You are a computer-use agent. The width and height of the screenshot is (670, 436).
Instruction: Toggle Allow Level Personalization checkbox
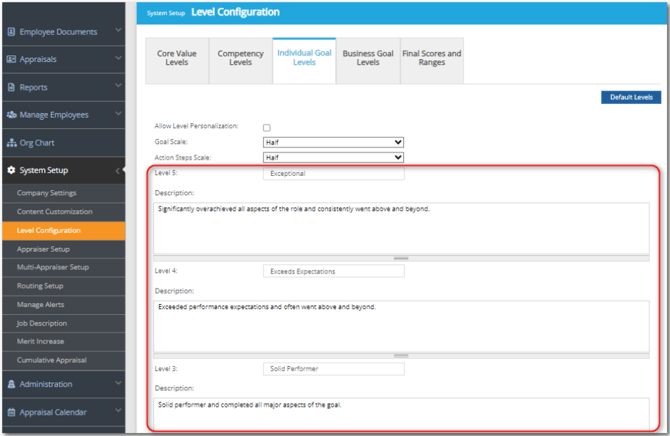(x=266, y=128)
